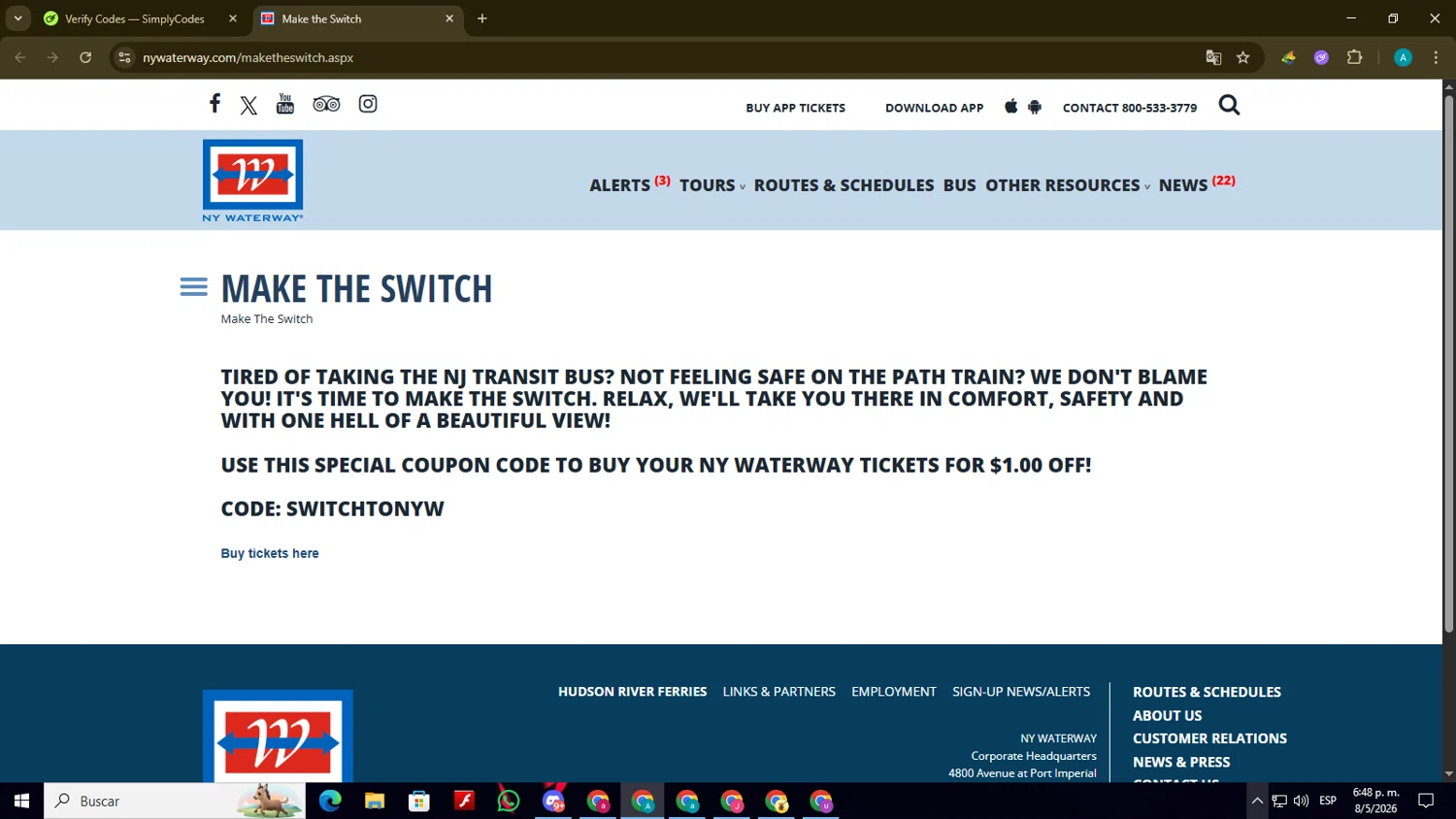1456x819 pixels.
Task: Open Discord from the taskbar
Action: (x=553, y=801)
